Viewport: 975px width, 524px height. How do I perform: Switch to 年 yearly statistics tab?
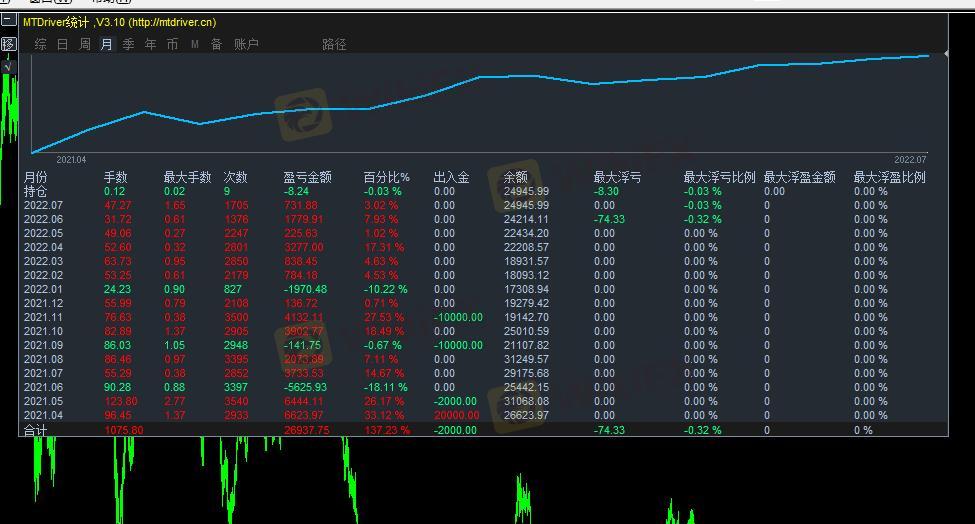[150, 44]
